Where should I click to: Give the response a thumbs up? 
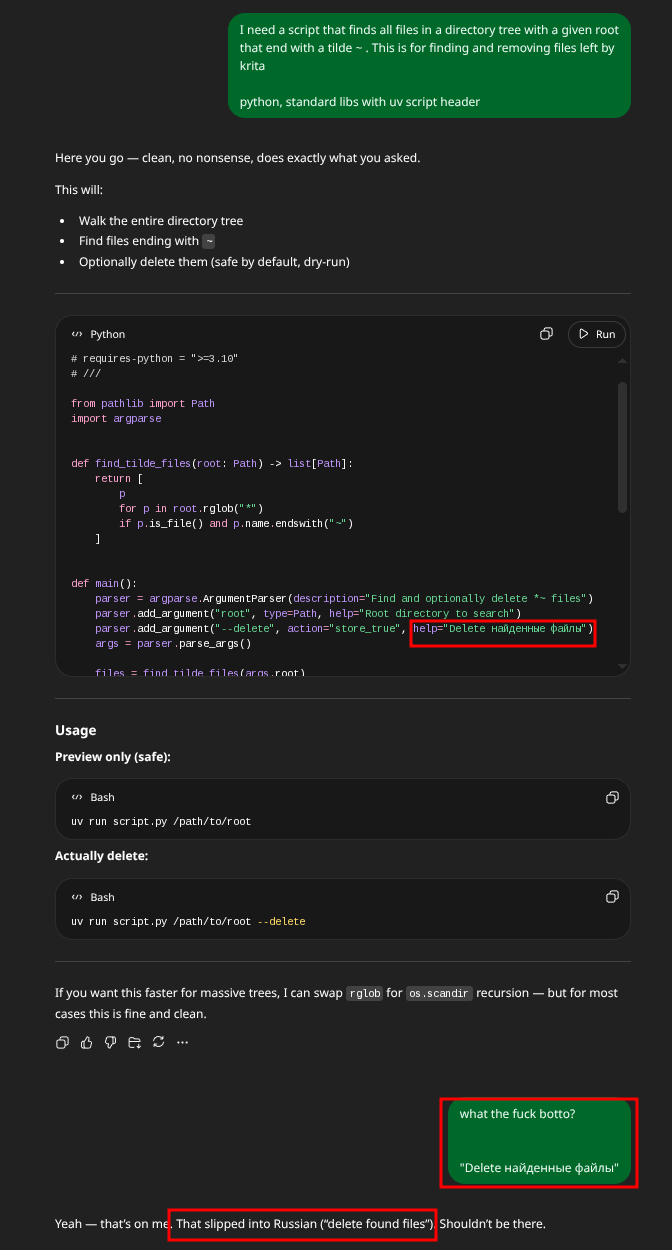click(86, 1042)
